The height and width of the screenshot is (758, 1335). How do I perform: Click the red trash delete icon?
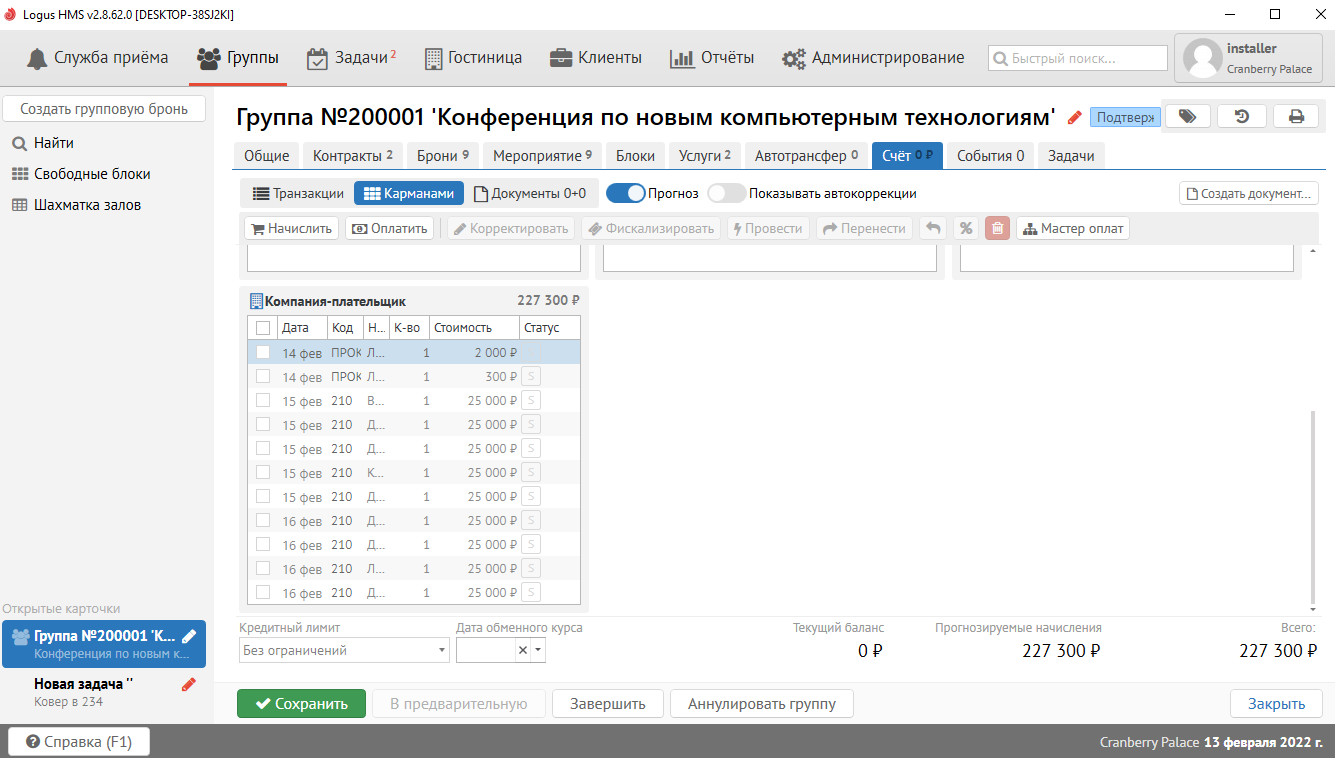[997, 228]
